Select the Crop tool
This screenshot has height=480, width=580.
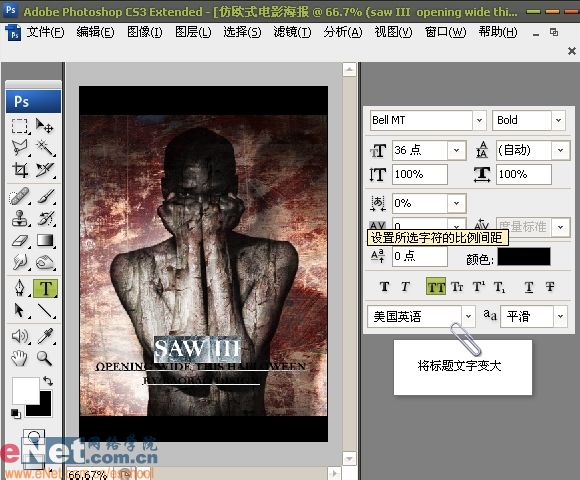coord(20,170)
